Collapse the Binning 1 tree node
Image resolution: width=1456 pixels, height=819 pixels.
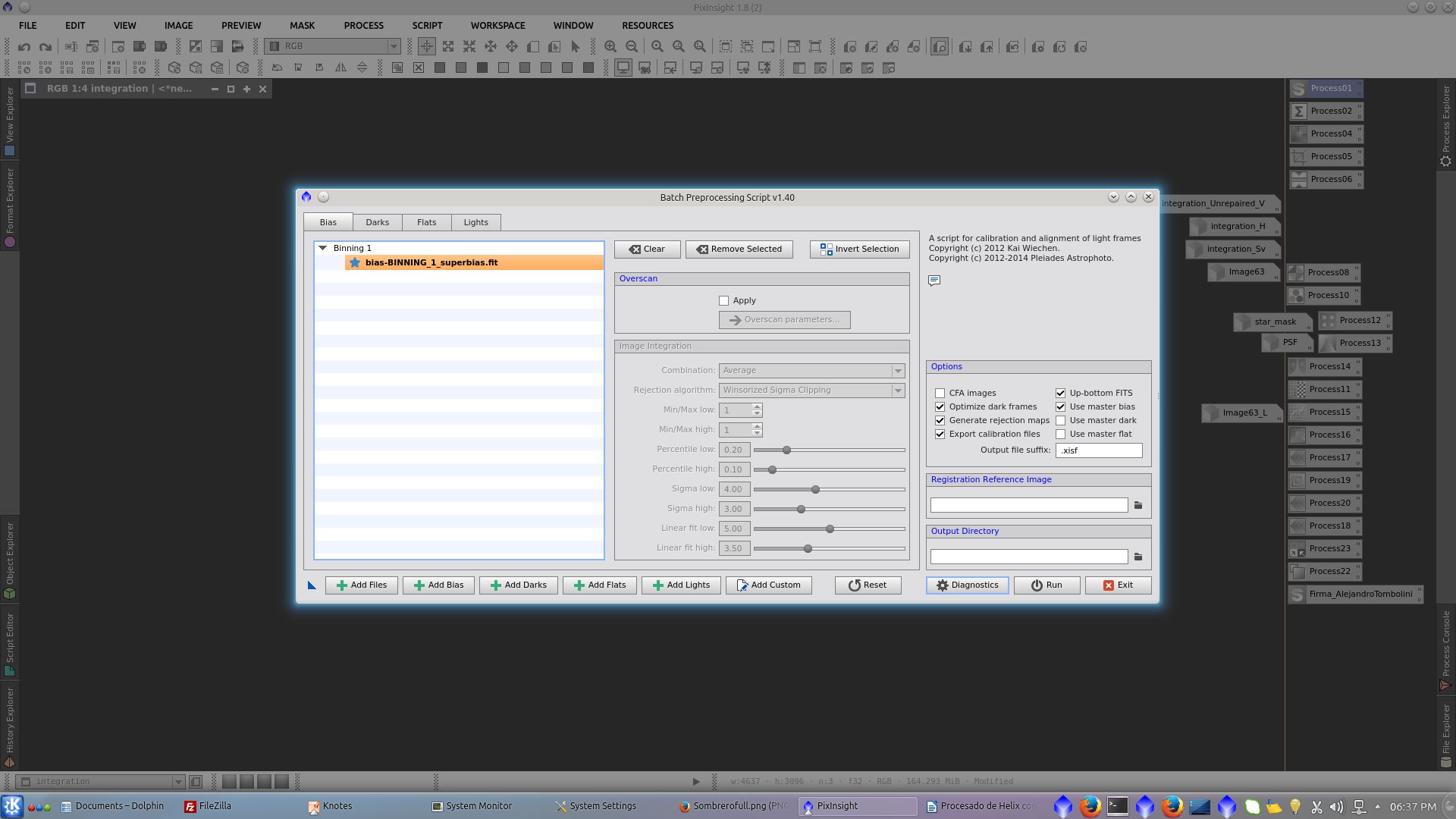click(x=322, y=248)
